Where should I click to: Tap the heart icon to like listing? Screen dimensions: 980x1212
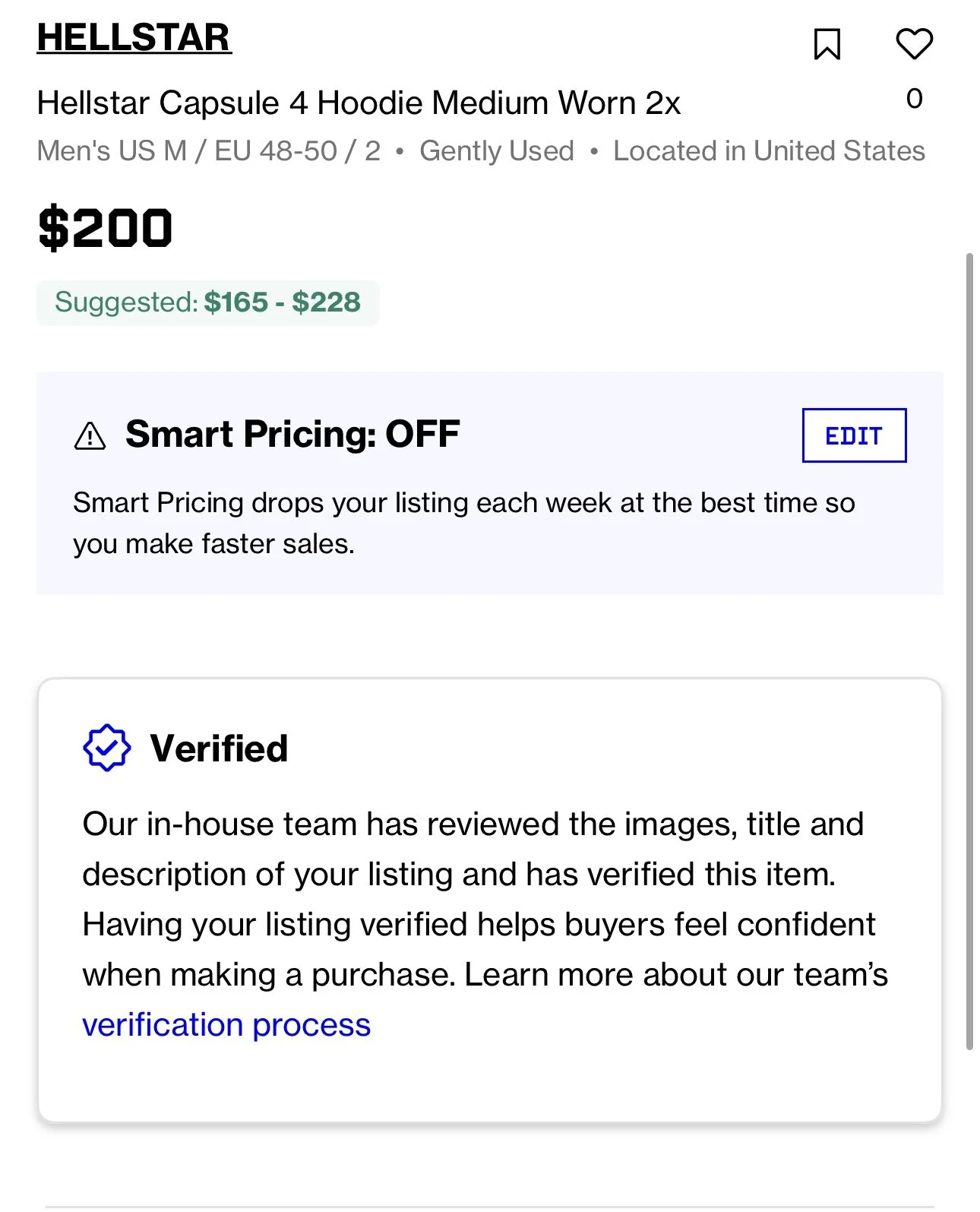point(914,43)
